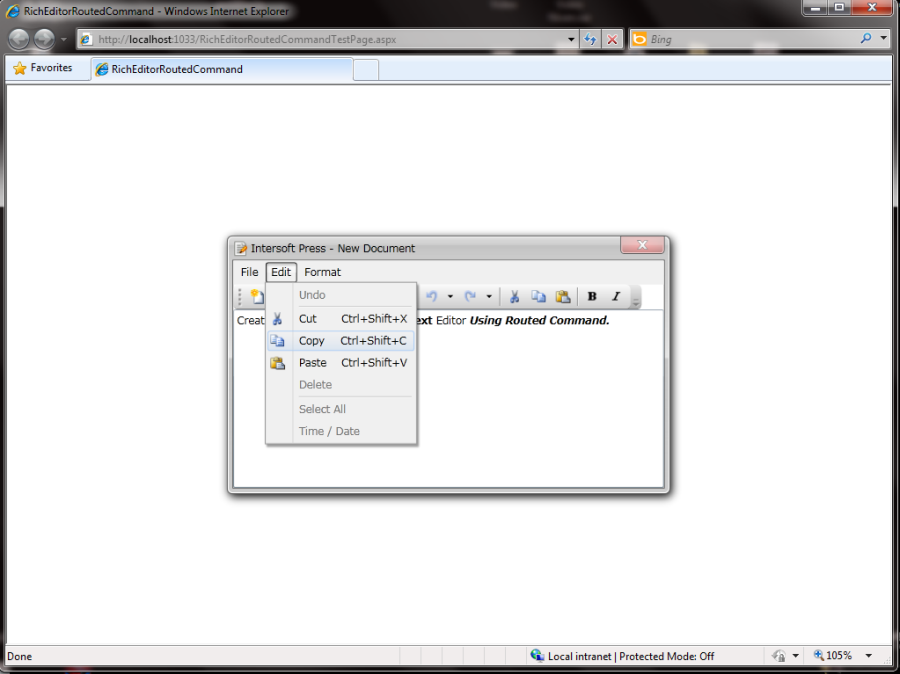
Task: Click the Redo arrow in the toolbar
Action: click(x=470, y=296)
